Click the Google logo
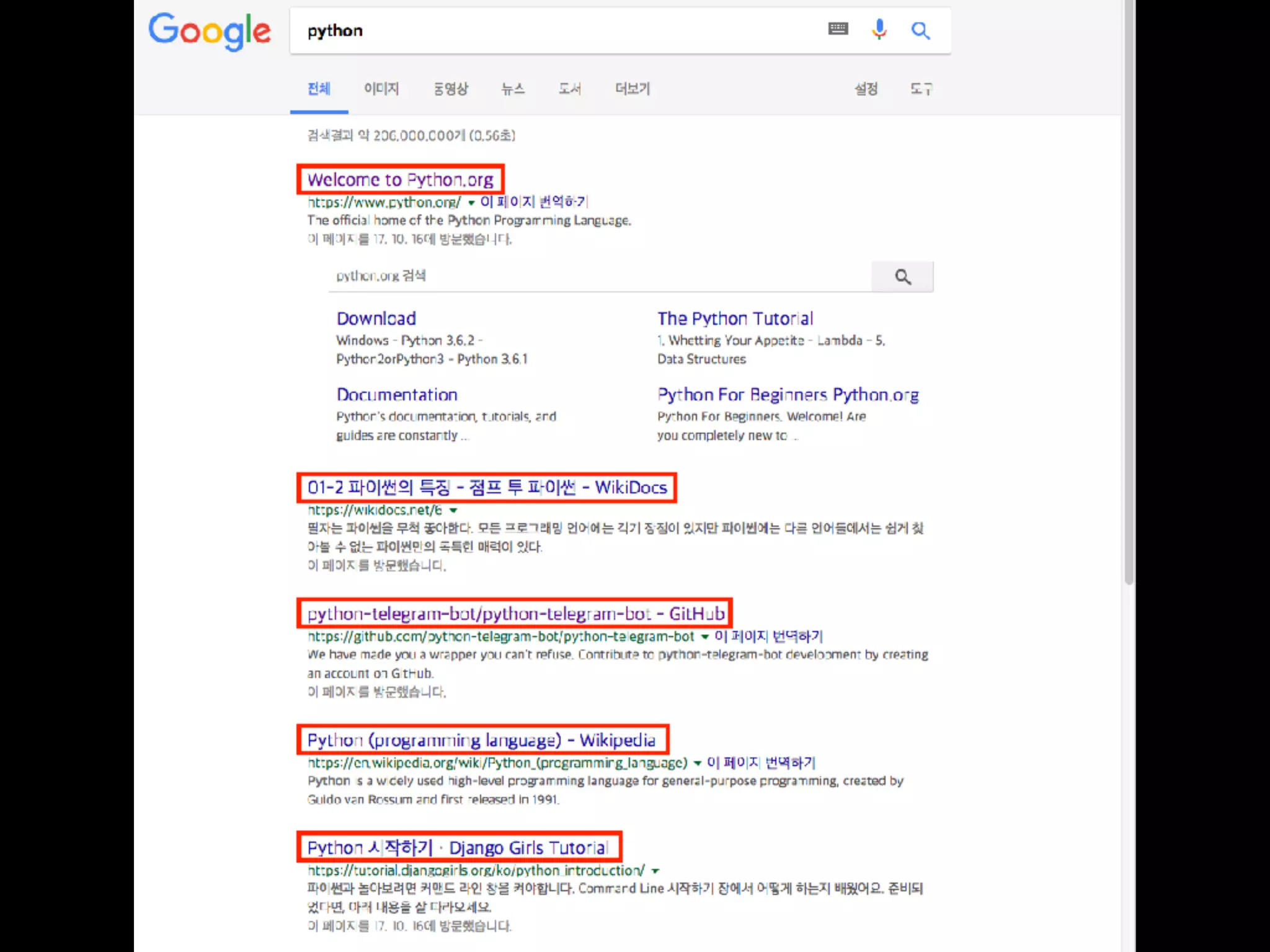The image size is (1270, 952). coord(210,31)
